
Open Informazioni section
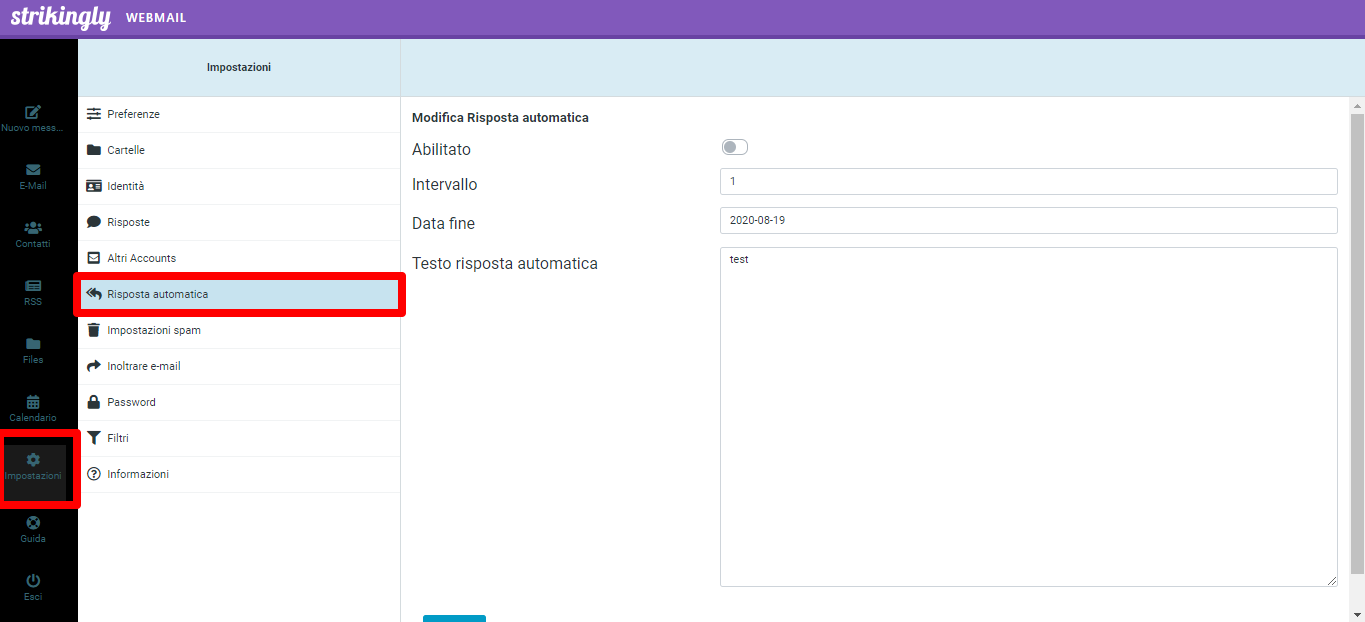[239, 474]
